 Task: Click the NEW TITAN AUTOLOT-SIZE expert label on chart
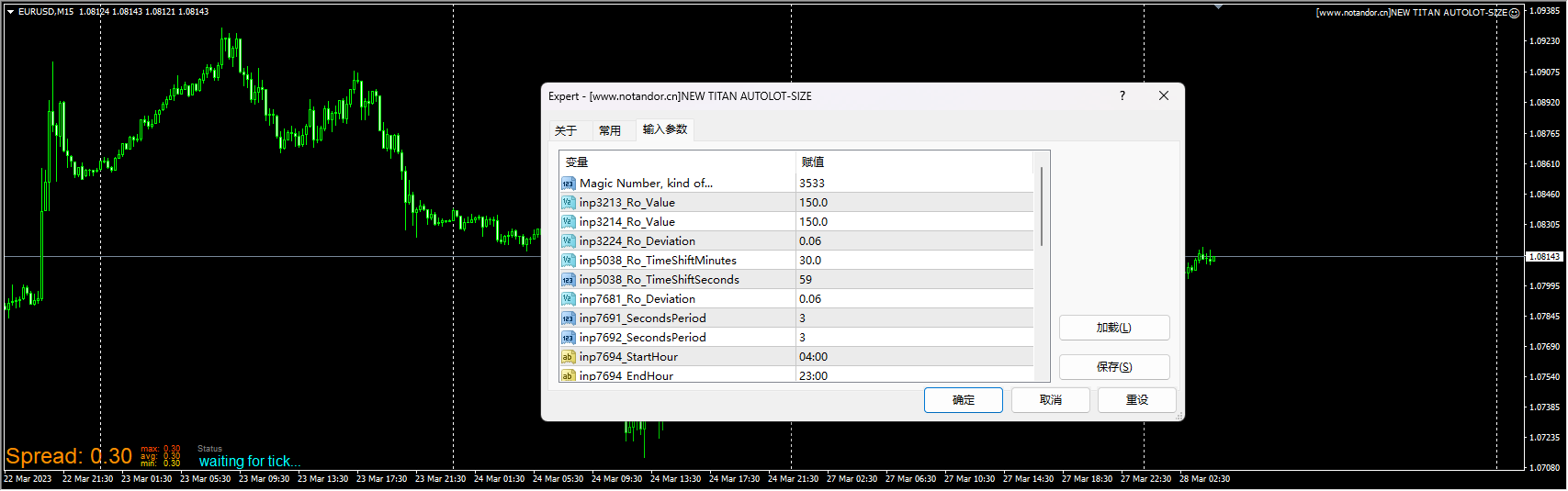(1411, 13)
